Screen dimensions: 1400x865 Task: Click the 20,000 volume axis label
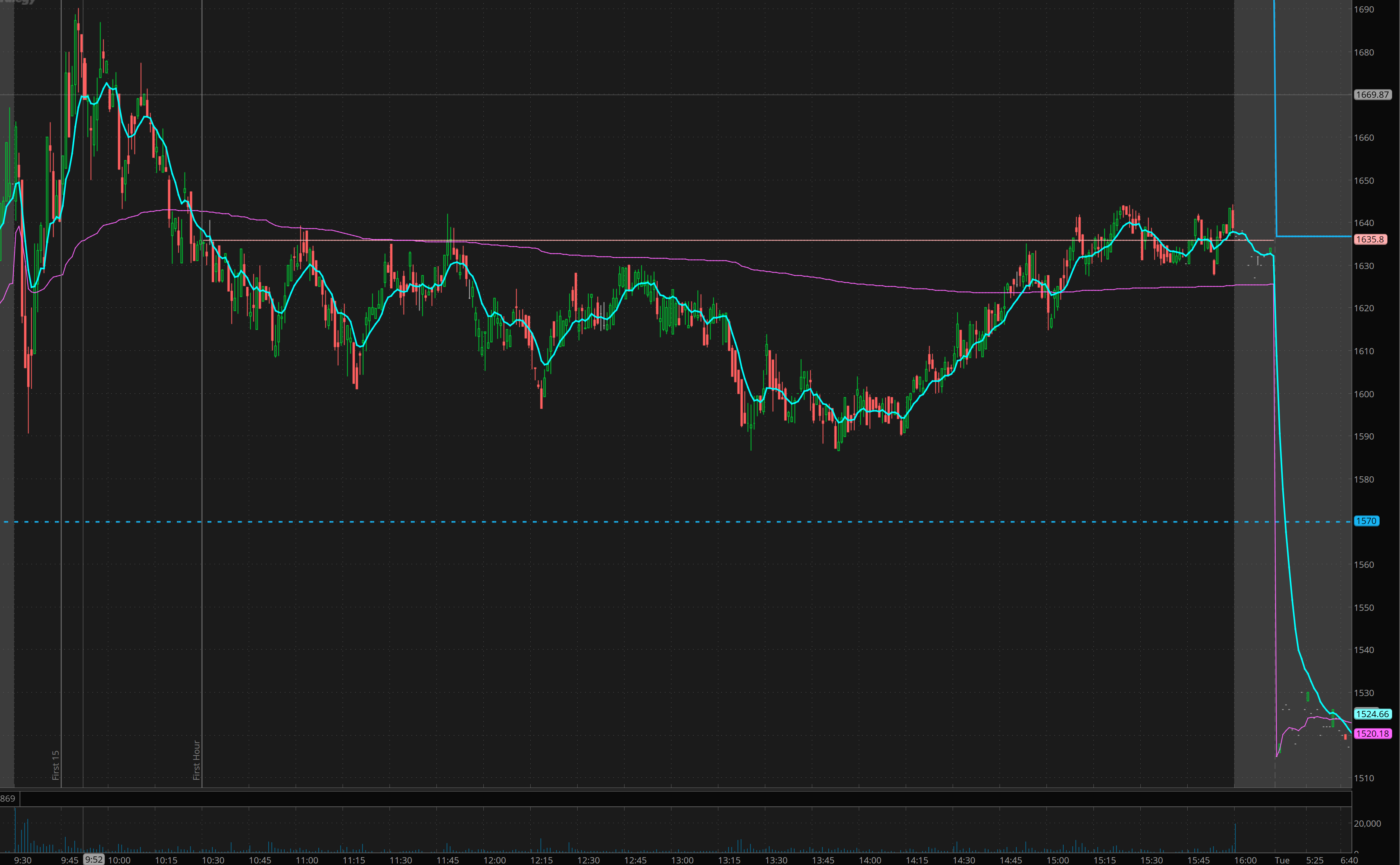coord(1367,824)
